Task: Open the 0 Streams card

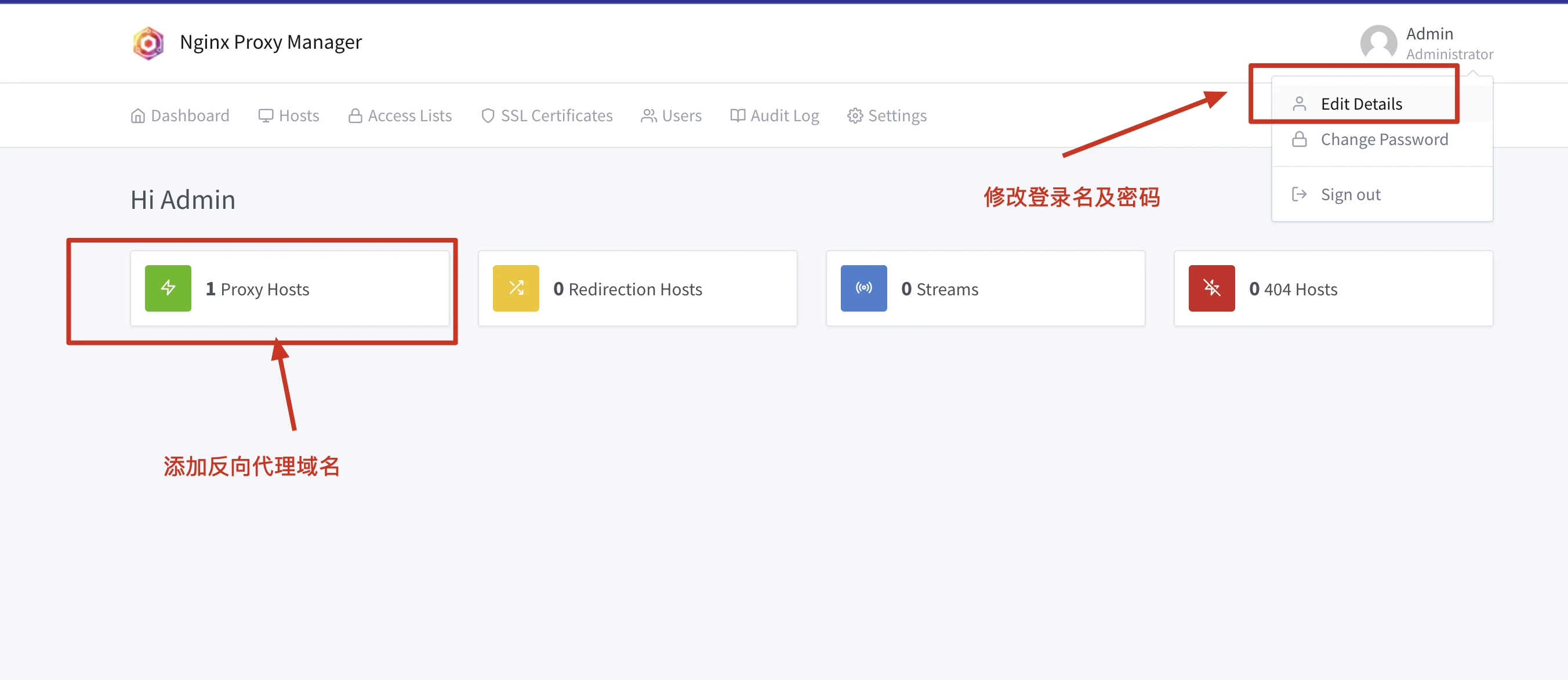Action: pos(985,288)
